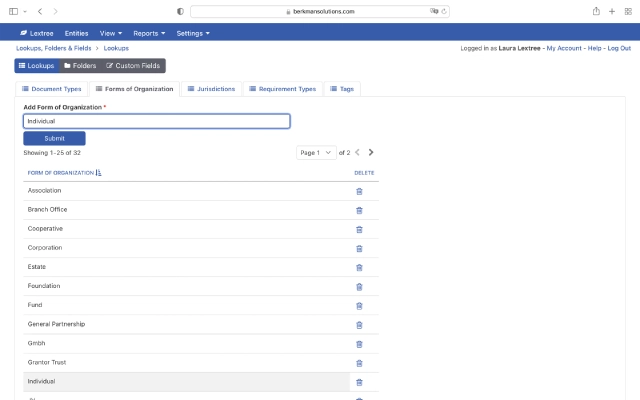Focus the Add Form of Organization field
Screen dimensions: 640x400
pos(157,121)
